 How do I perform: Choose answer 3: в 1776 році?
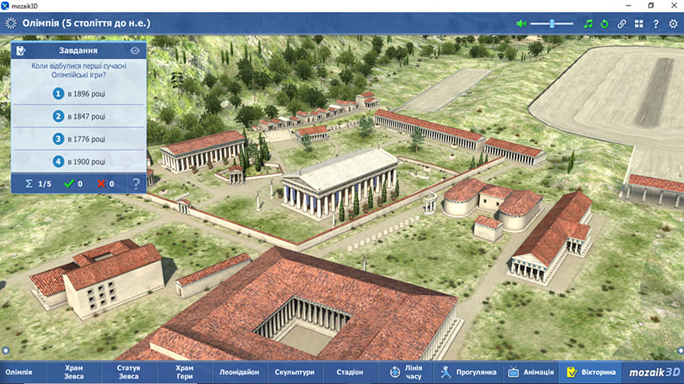point(79,139)
